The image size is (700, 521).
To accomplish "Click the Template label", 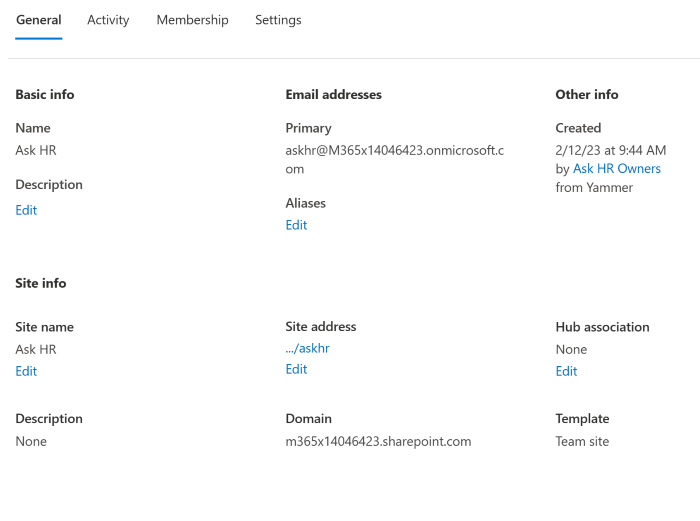I will [582, 419].
